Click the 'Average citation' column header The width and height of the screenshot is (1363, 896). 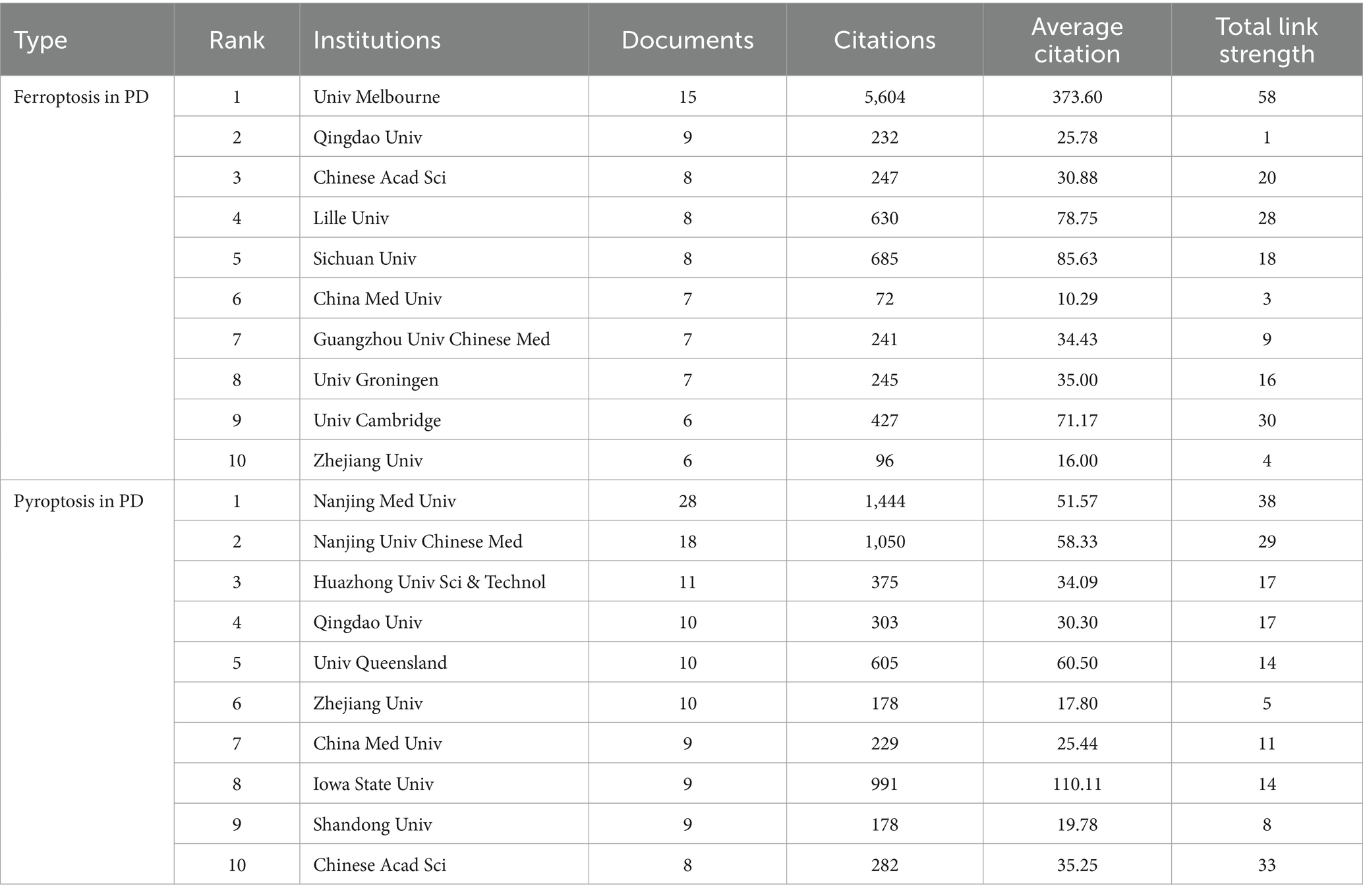coord(1077,40)
